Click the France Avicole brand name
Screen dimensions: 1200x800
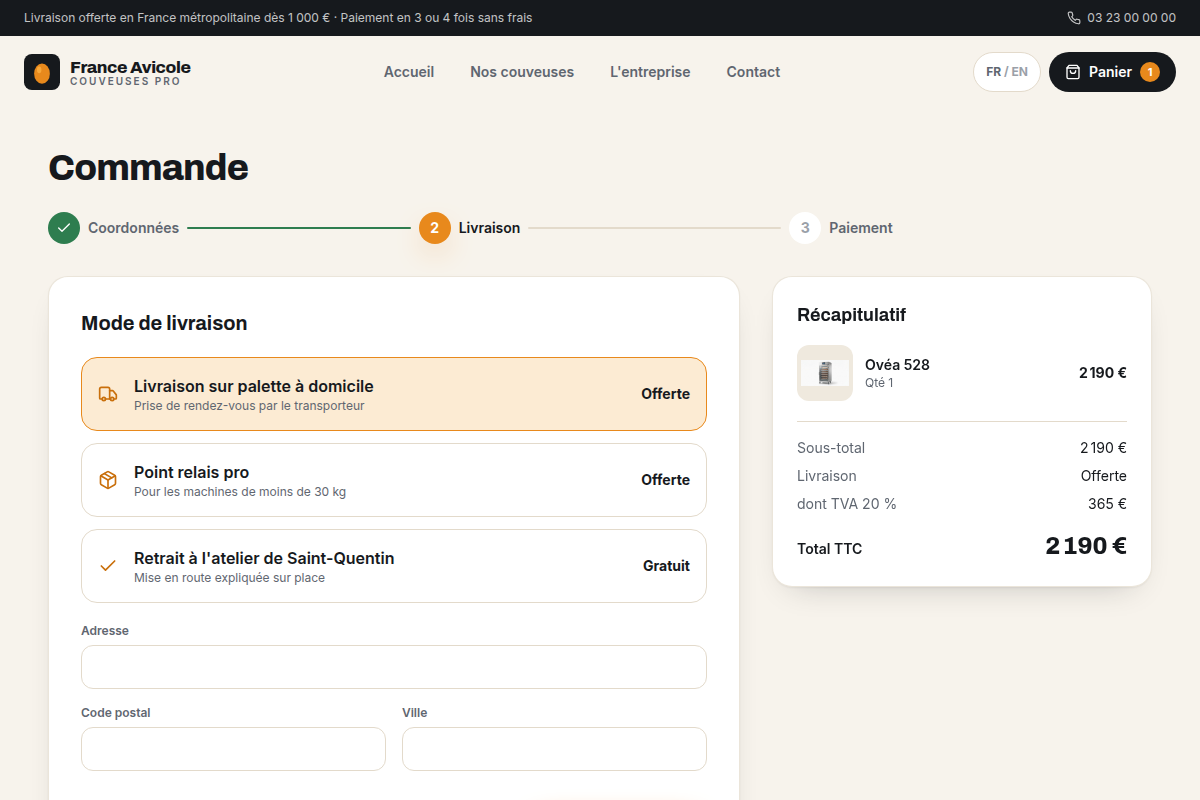[130, 67]
